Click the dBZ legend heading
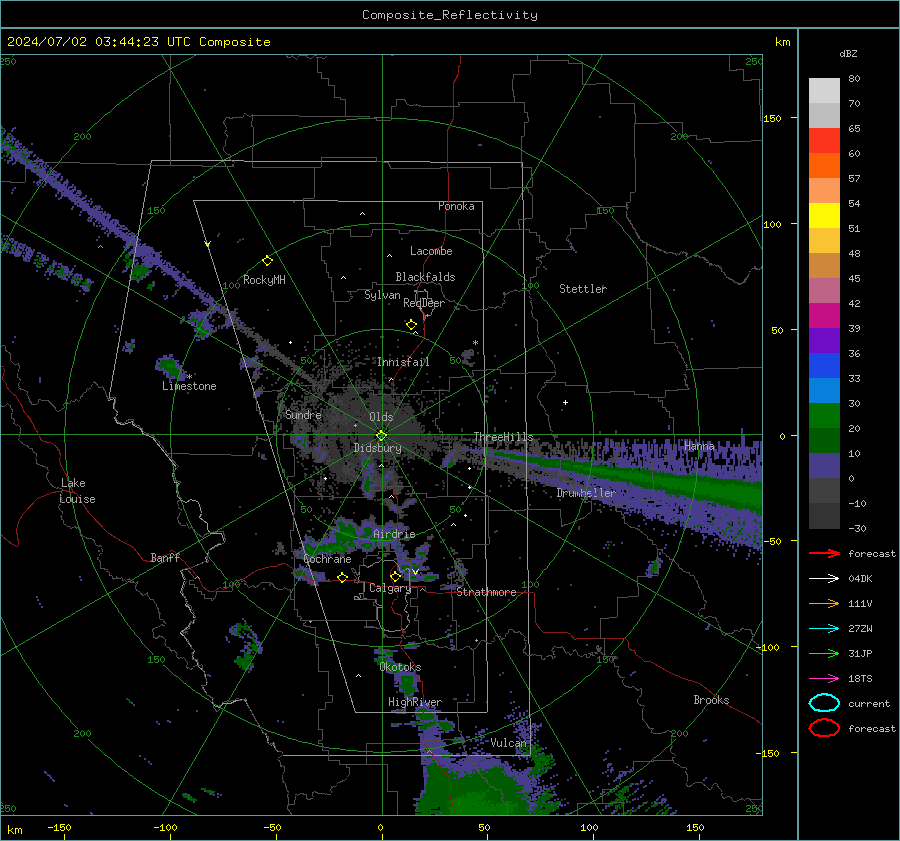This screenshot has height=841, width=900. [848, 53]
